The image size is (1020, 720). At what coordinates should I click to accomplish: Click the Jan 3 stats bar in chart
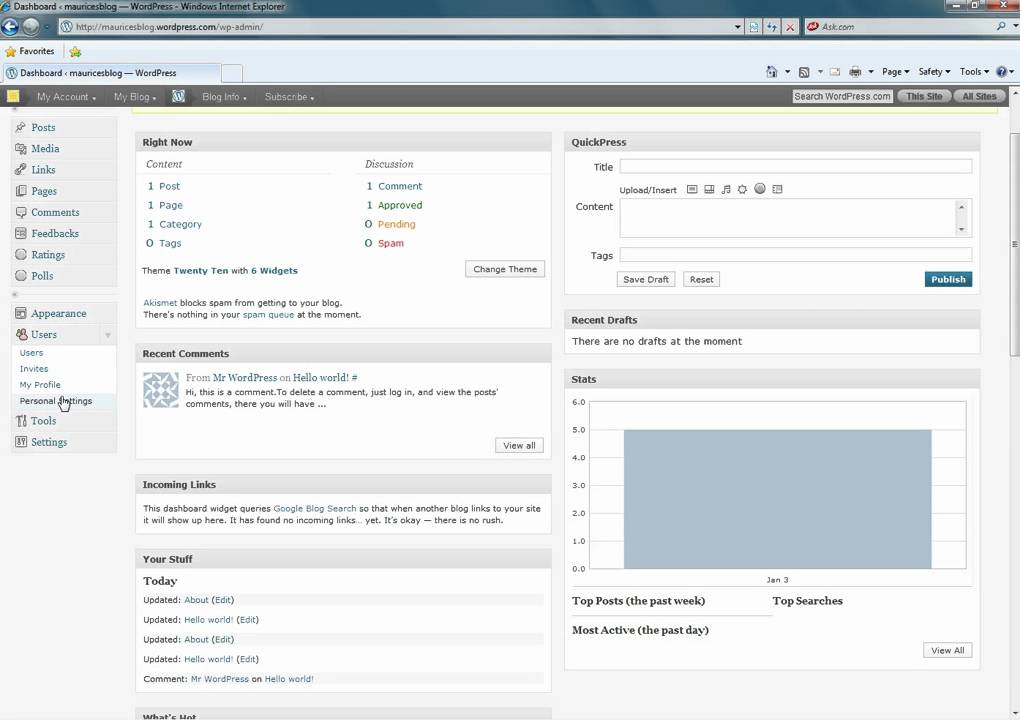(x=777, y=499)
